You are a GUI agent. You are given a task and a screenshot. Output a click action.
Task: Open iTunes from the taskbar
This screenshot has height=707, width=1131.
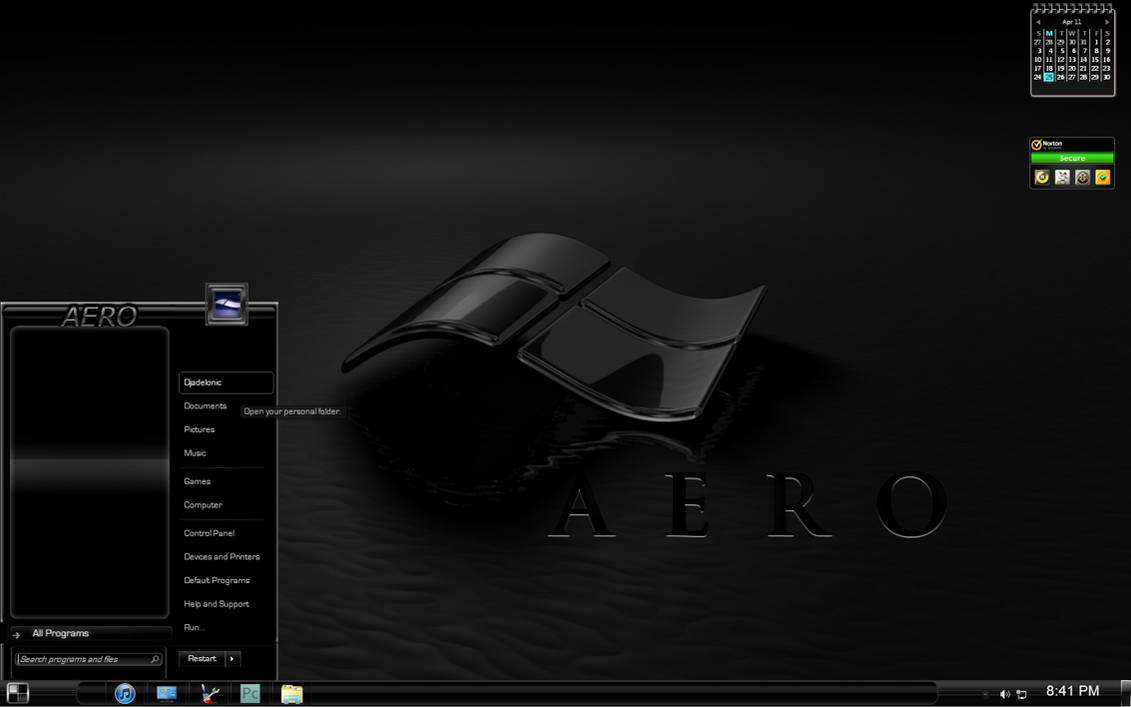pos(125,693)
